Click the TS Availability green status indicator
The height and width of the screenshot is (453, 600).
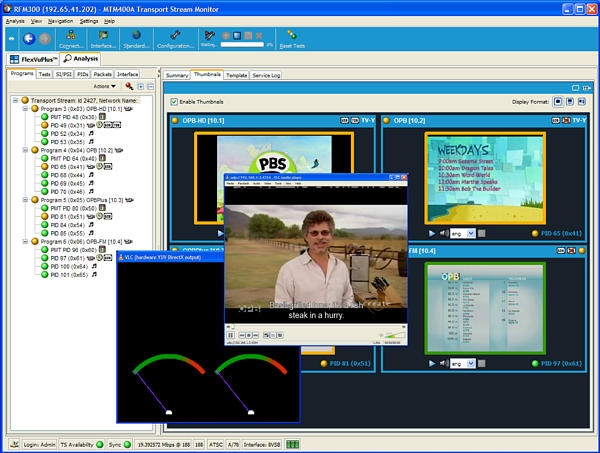(x=99, y=445)
